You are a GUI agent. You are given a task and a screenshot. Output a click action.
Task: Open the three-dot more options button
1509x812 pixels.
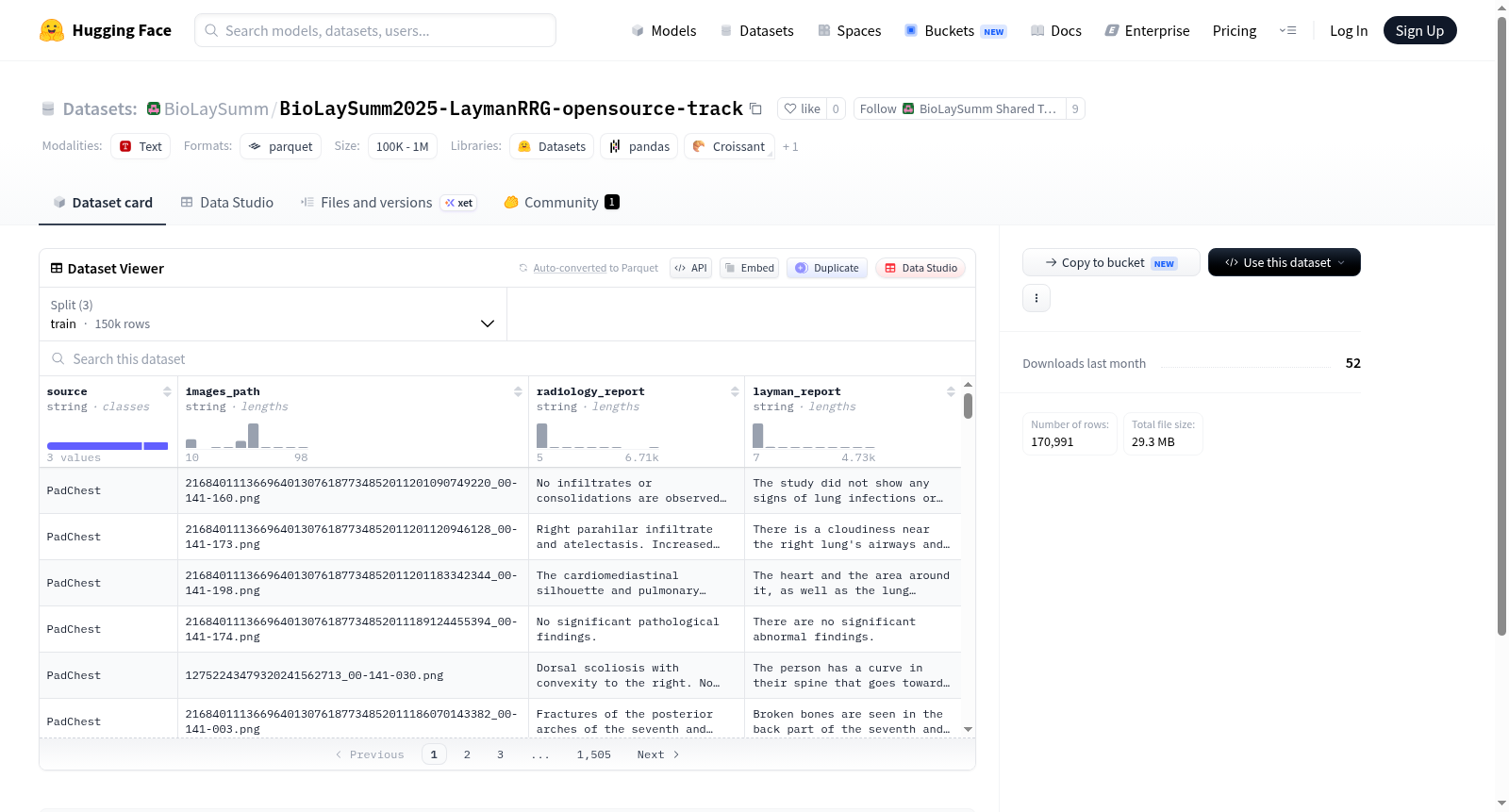[1036, 298]
